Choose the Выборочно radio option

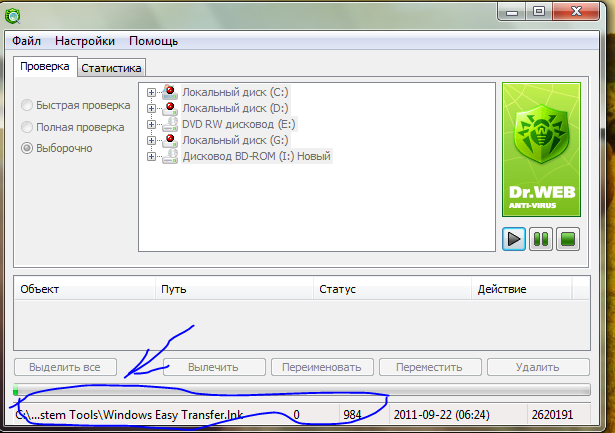pos(27,148)
